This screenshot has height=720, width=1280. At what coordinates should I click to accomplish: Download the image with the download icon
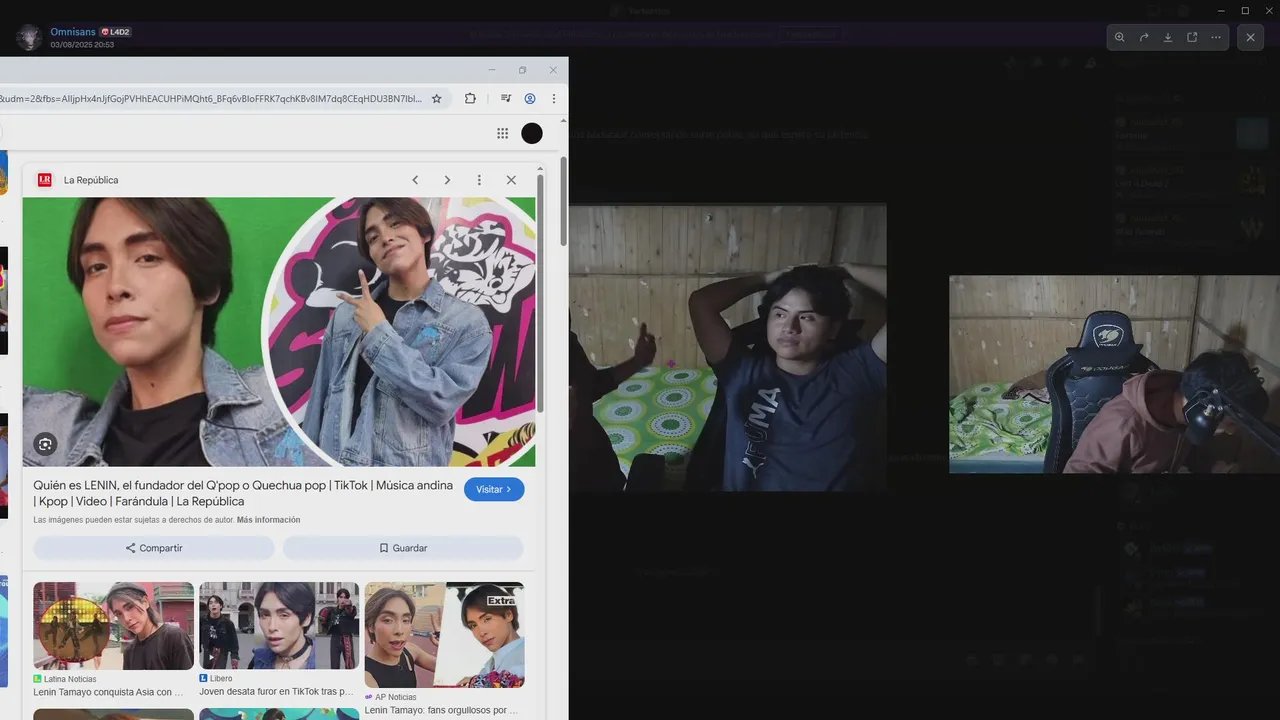1168,37
